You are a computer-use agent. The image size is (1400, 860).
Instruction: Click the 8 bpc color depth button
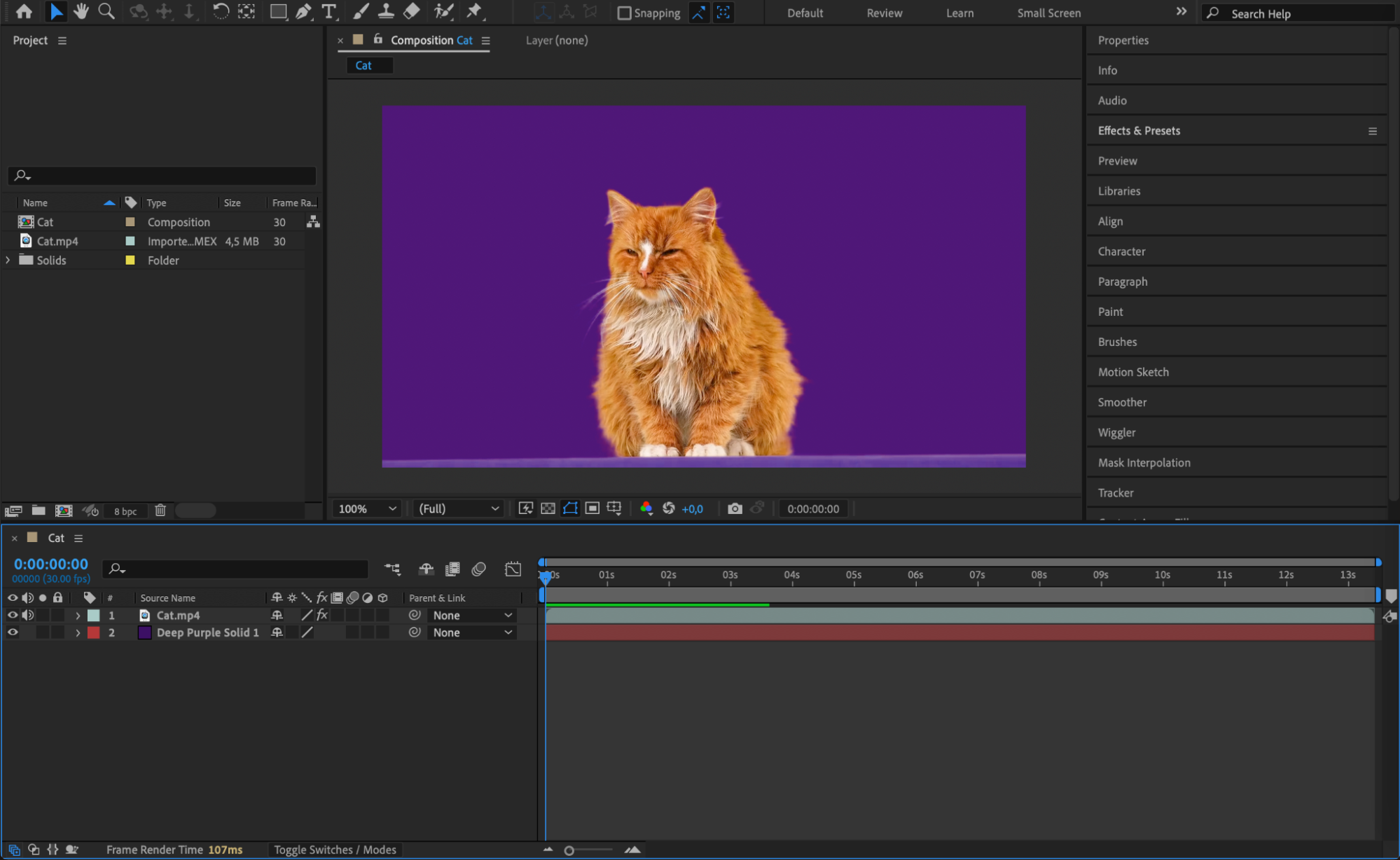pos(125,511)
